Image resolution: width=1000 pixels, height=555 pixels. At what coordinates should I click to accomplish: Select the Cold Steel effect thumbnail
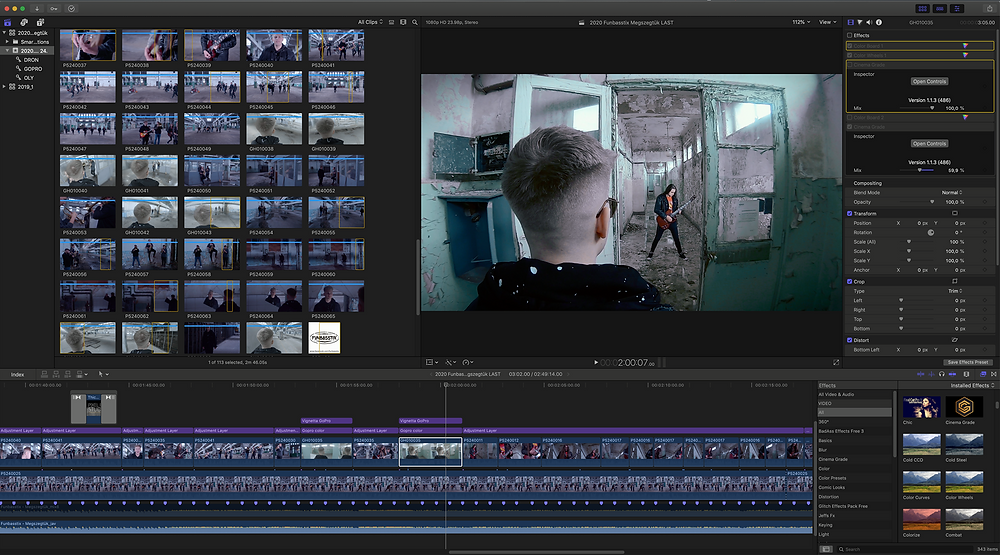coord(964,444)
